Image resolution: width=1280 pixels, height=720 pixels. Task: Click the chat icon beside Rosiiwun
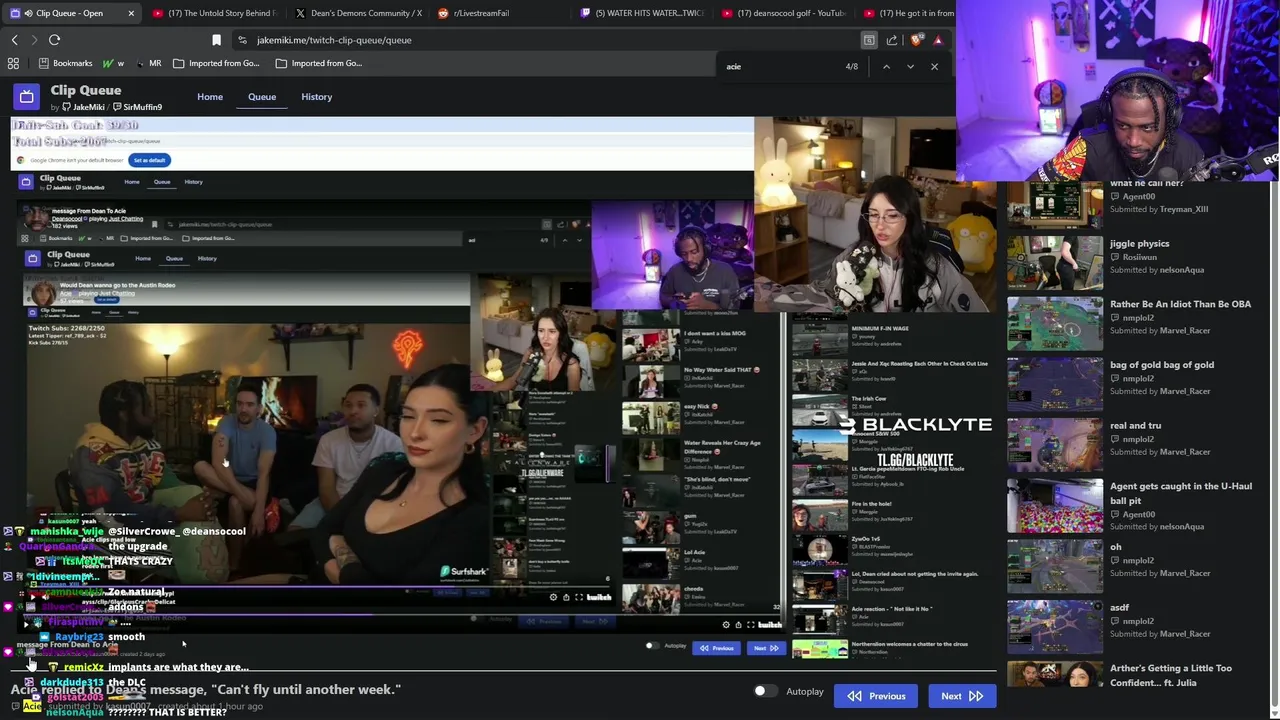(1115, 257)
